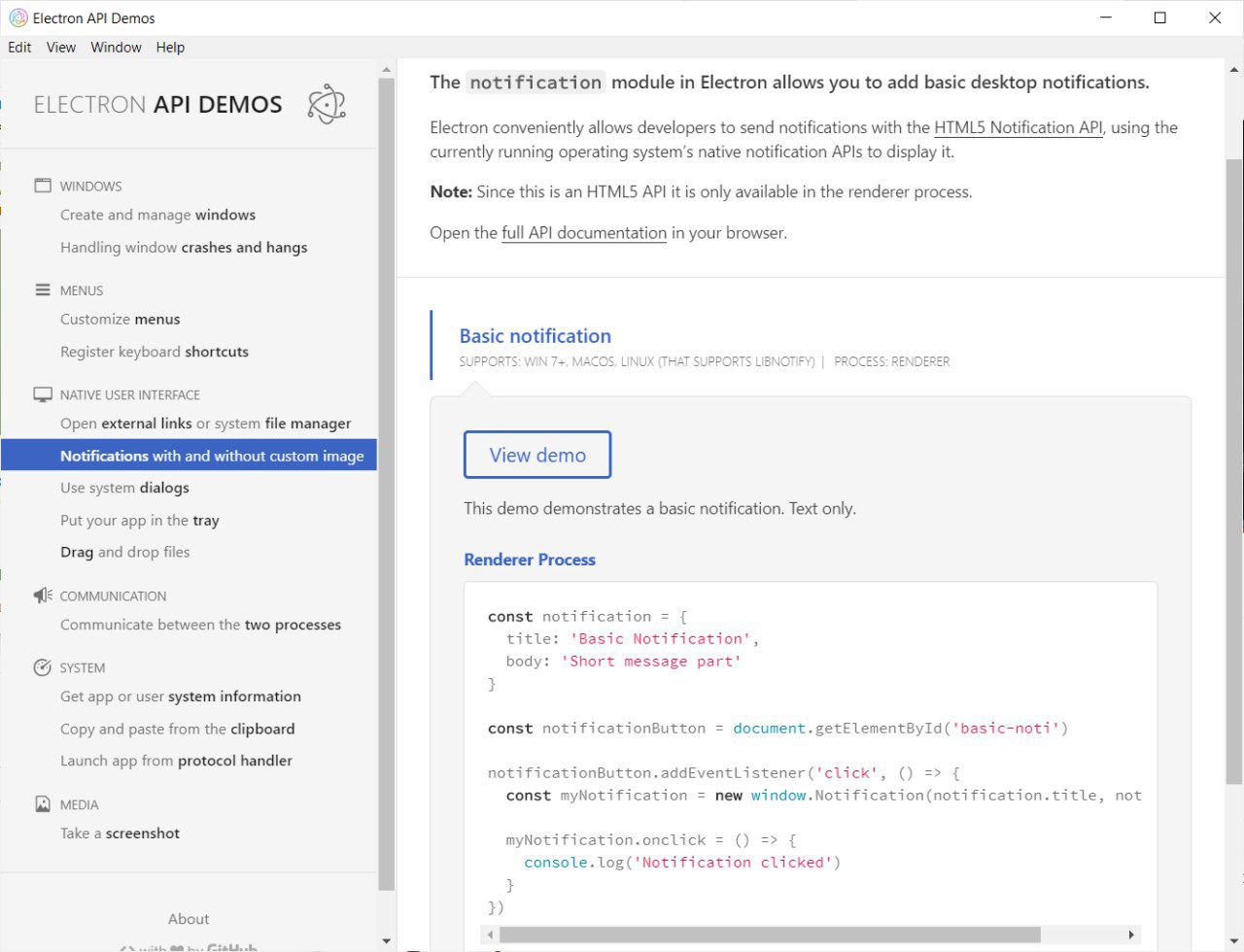The height and width of the screenshot is (952, 1244).
Task: Follow the HTML5 Notification API link
Action: [1019, 127]
